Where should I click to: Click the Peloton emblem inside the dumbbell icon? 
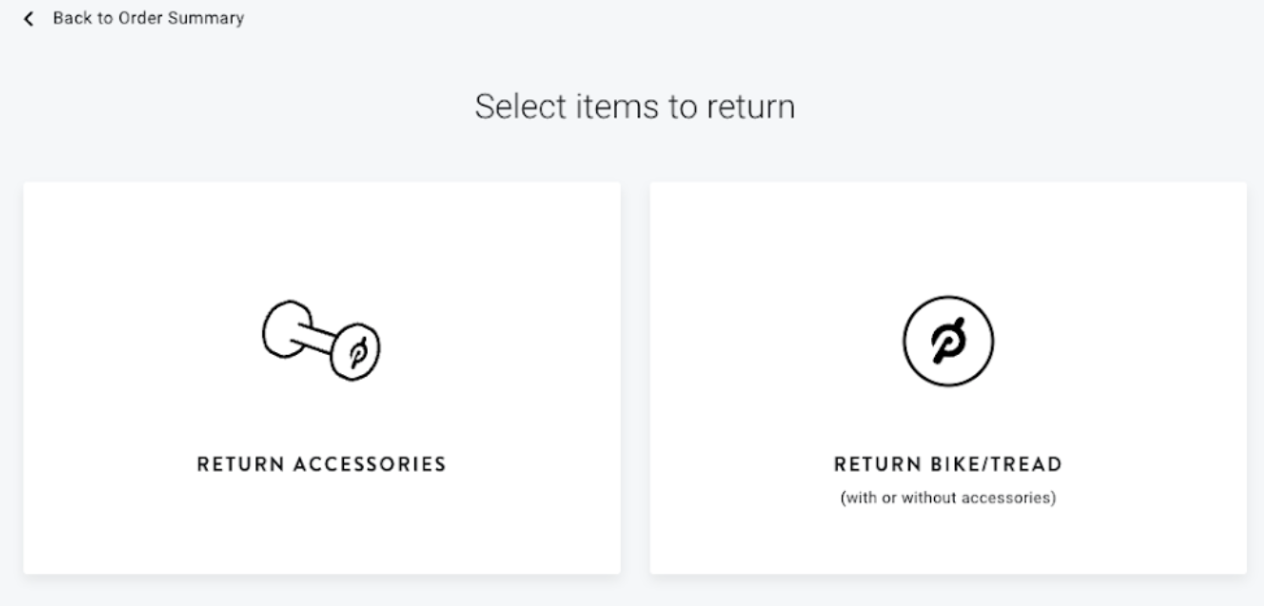(360, 351)
